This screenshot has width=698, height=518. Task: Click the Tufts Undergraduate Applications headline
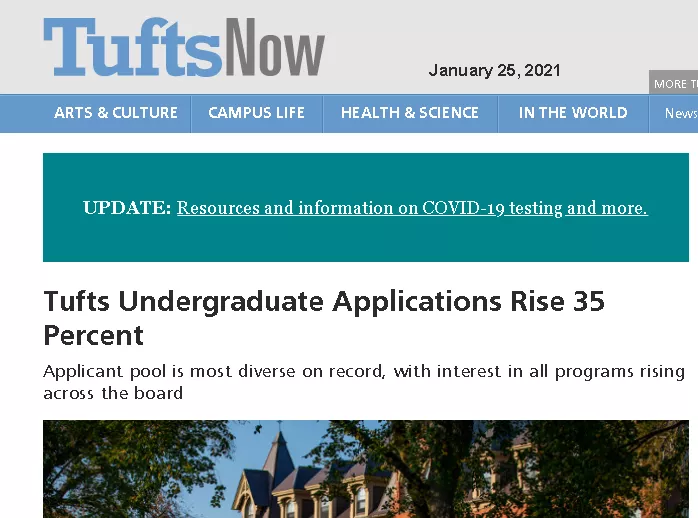tap(324, 318)
